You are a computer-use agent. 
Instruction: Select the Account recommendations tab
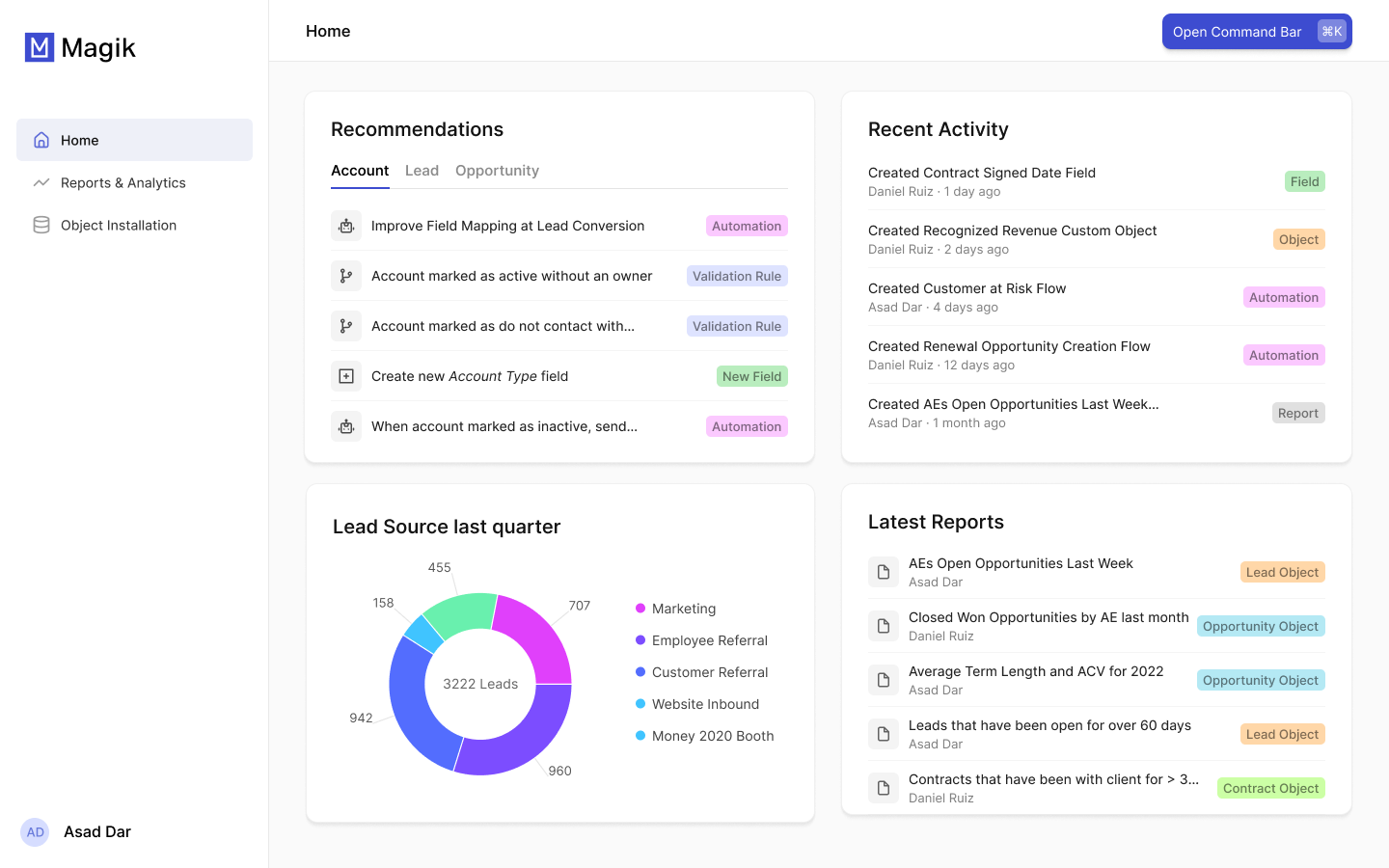tap(360, 171)
